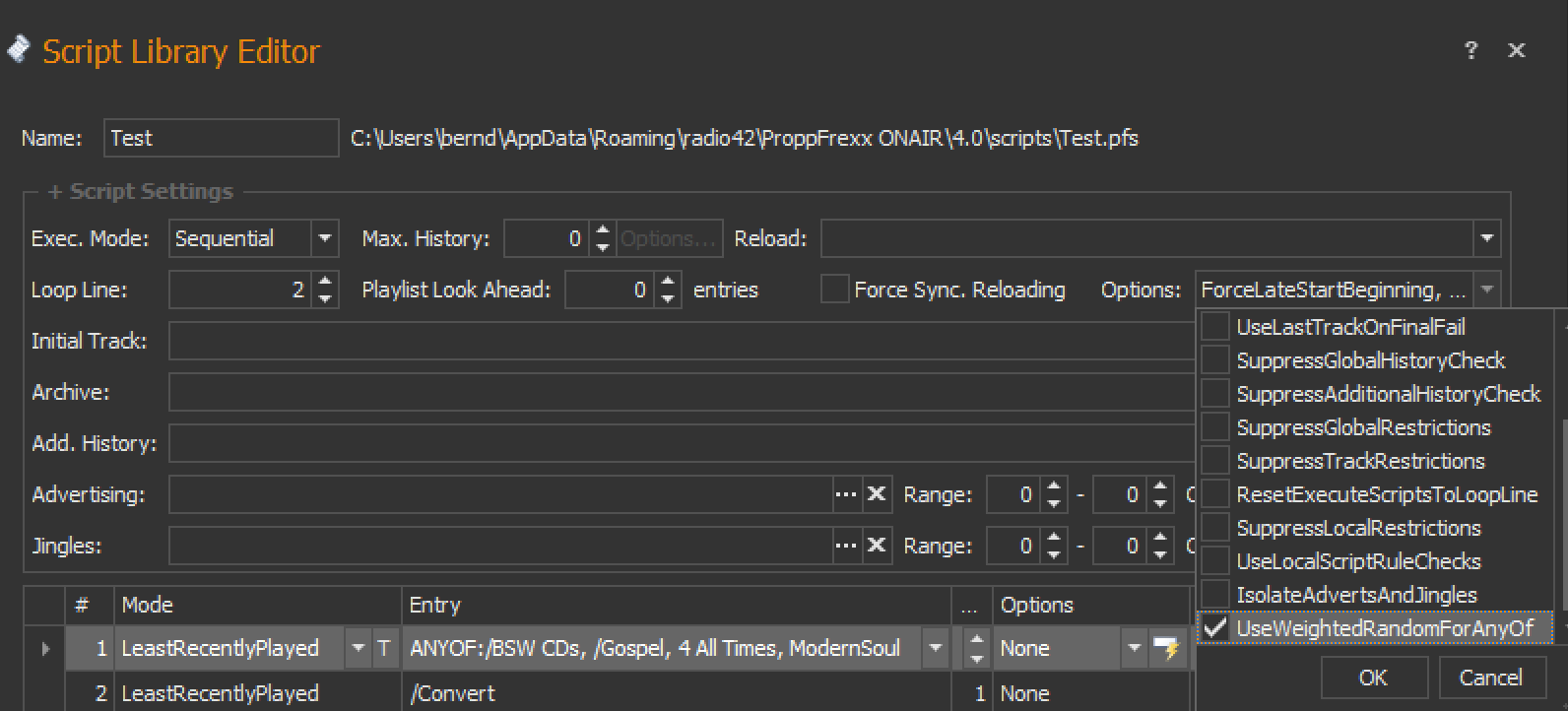Viewport: 1568px width, 711px height.
Task: Open row 1 Options dropdown arrow
Action: (x=1134, y=648)
